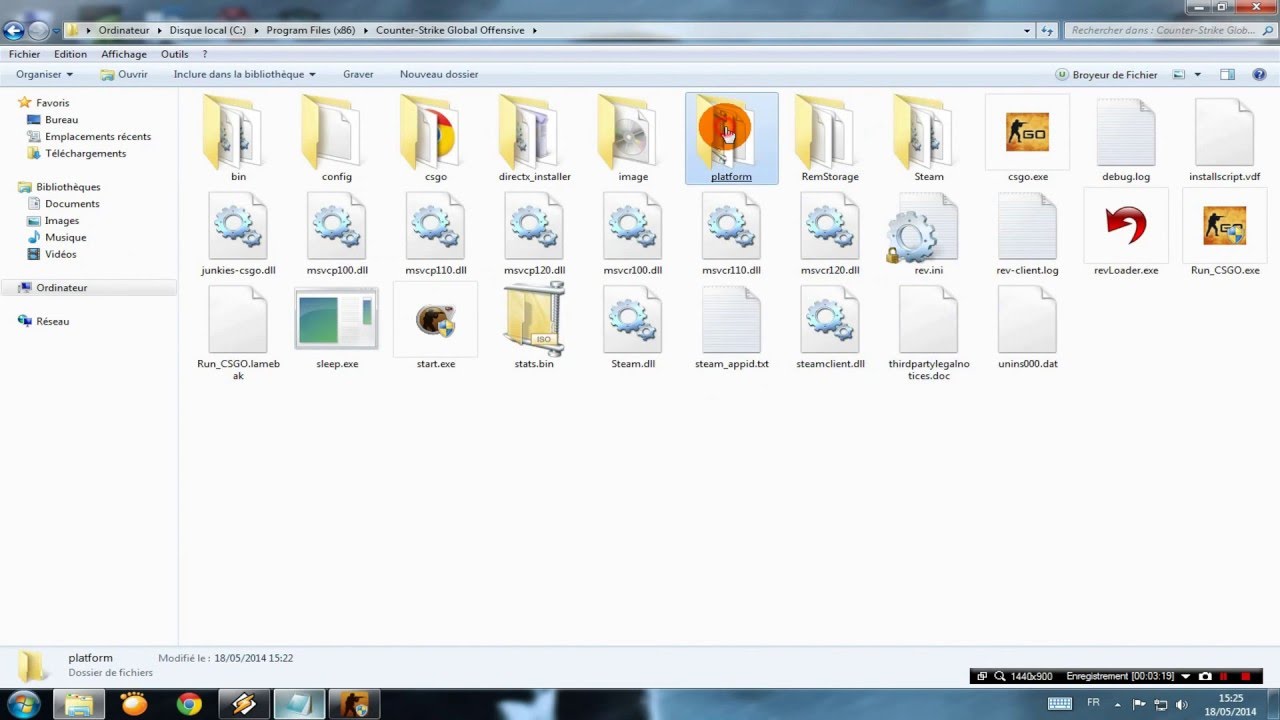This screenshot has height=720, width=1280.
Task: Click Broyeur de Fichier button
Action: click(x=1106, y=75)
